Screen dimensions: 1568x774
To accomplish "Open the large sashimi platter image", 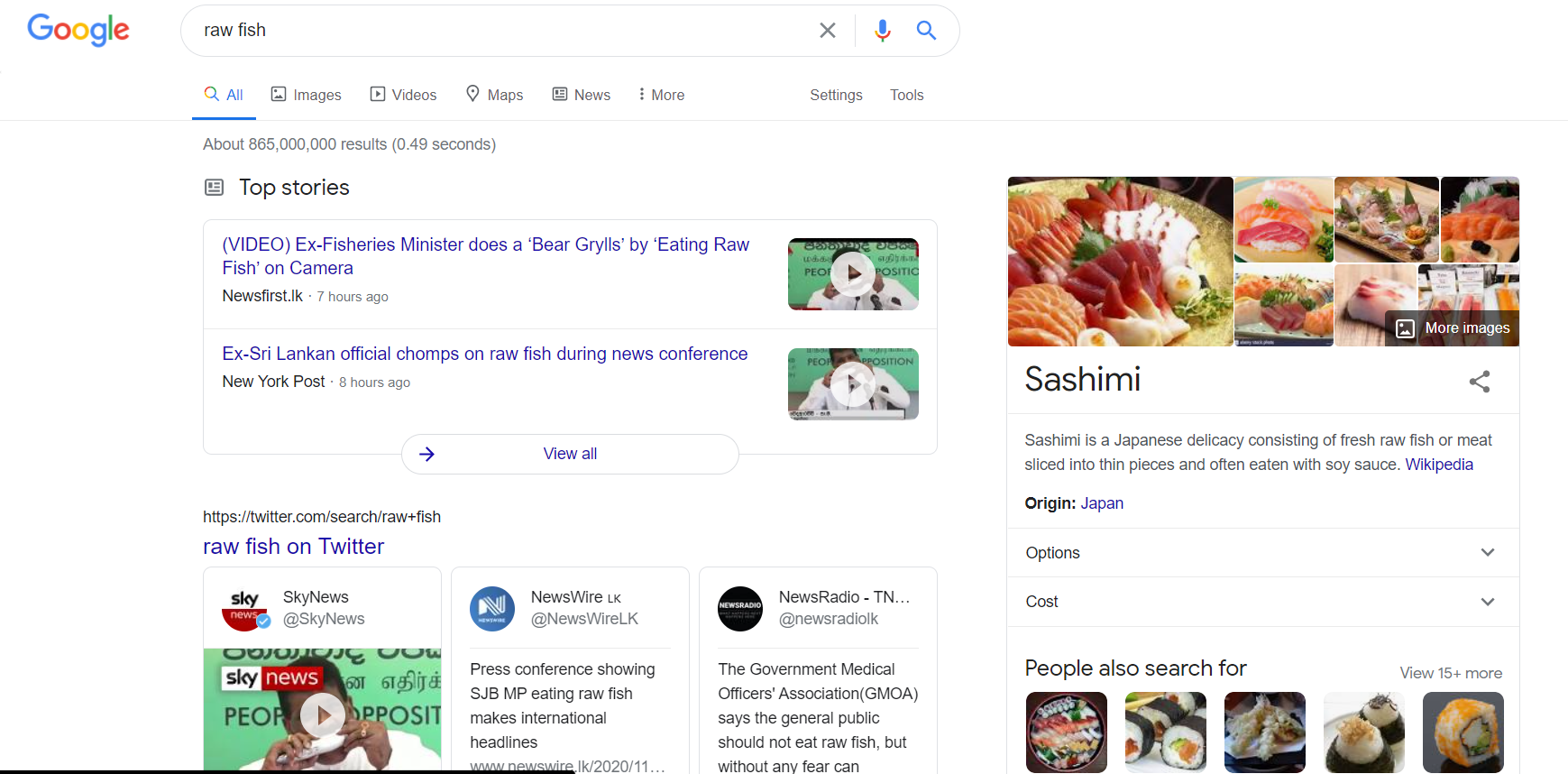I will click(x=1120, y=262).
